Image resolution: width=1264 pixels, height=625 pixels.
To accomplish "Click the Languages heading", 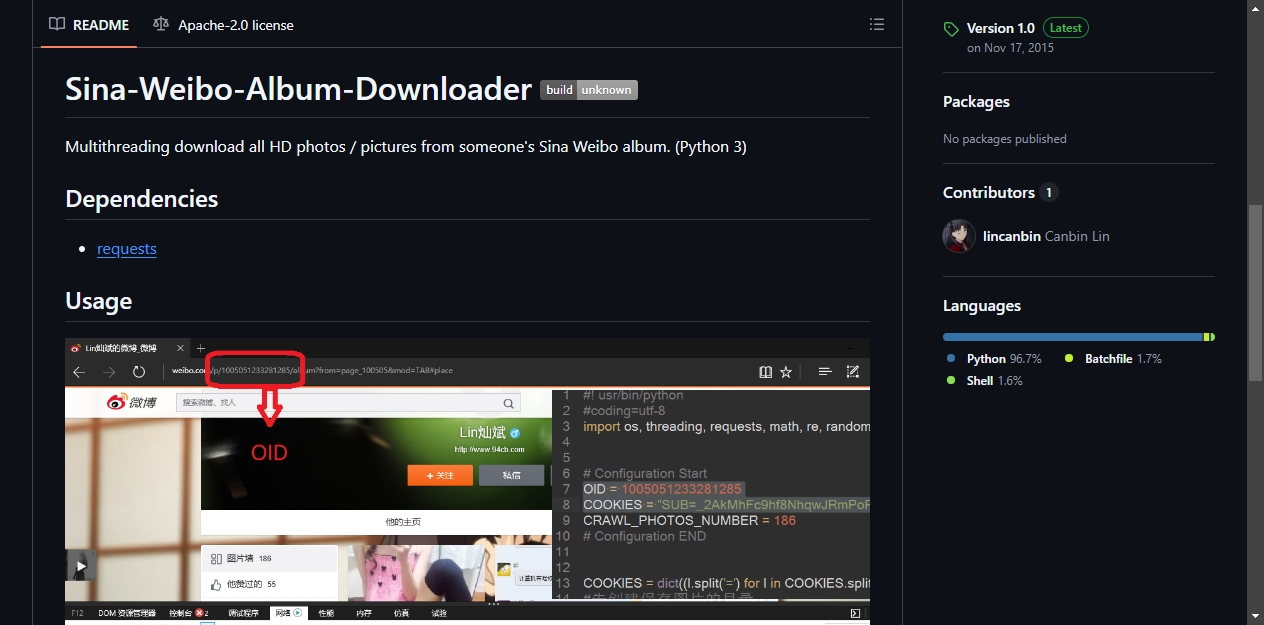I will click(x=982, y=305).
